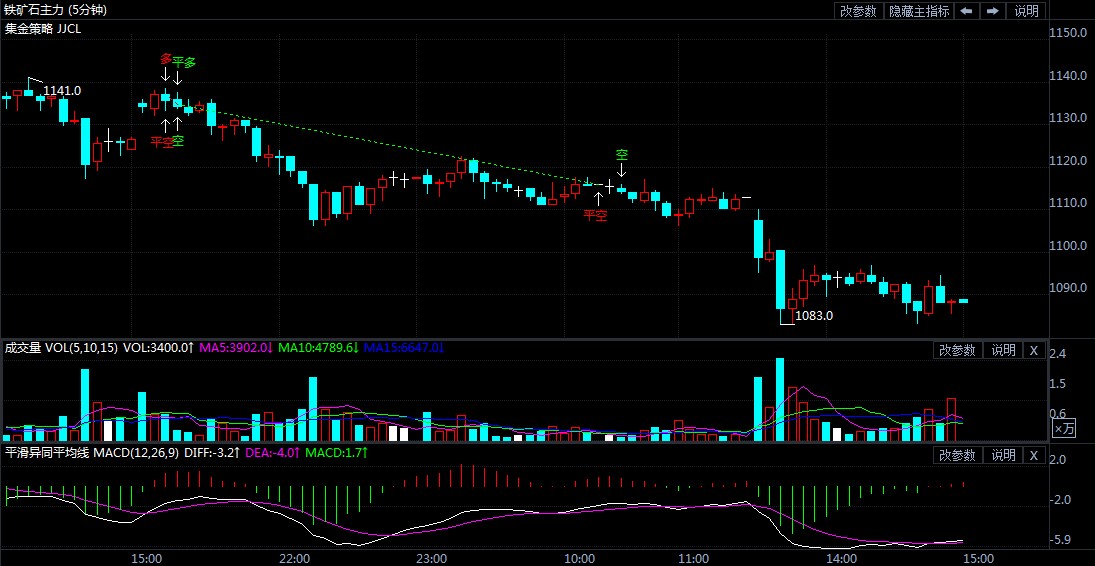Click the left arrow navigation button
Screen dimensions: 1095x566
click(967, 10)
